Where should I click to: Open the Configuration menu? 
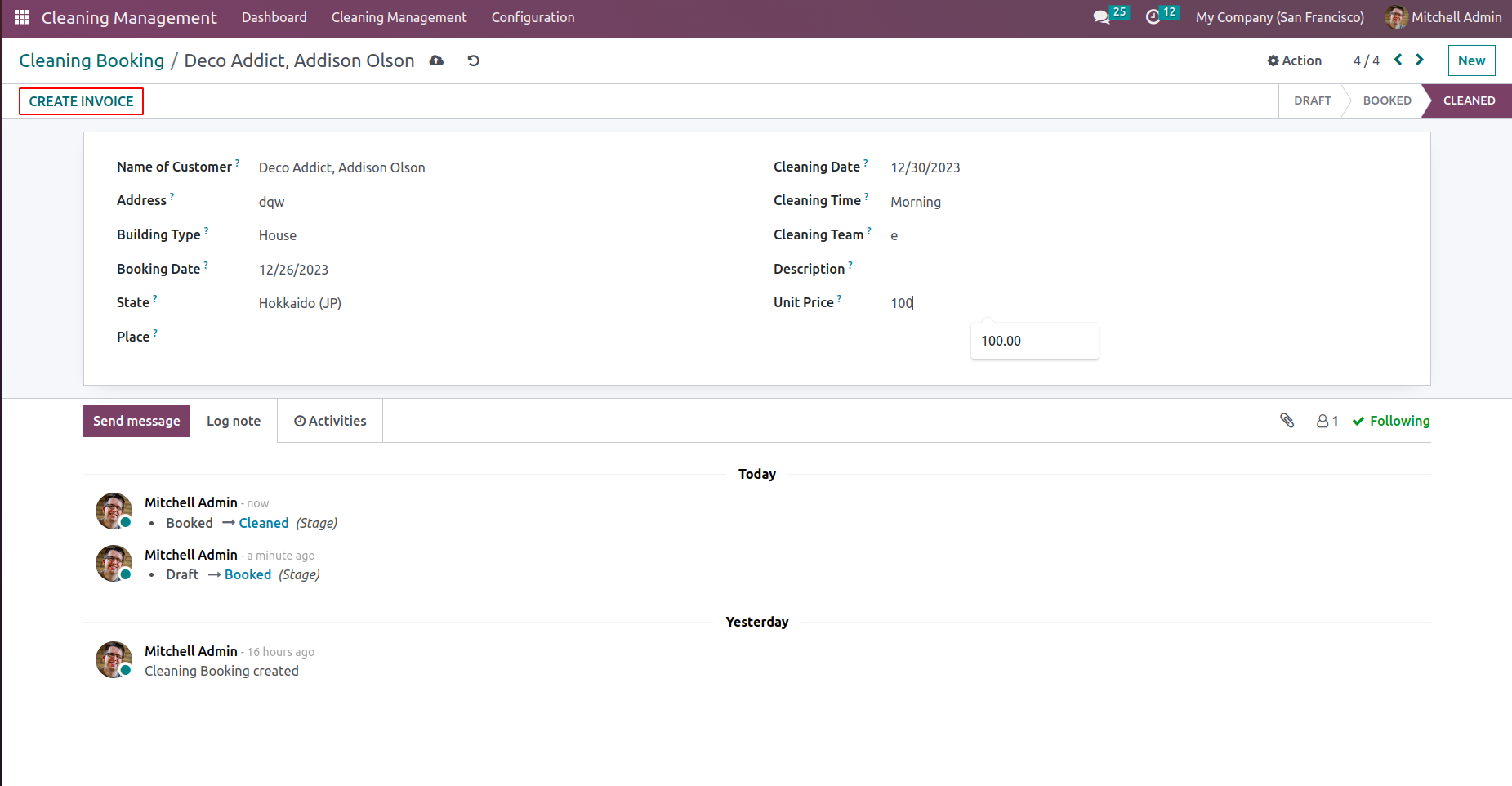(x=533, y=17)
